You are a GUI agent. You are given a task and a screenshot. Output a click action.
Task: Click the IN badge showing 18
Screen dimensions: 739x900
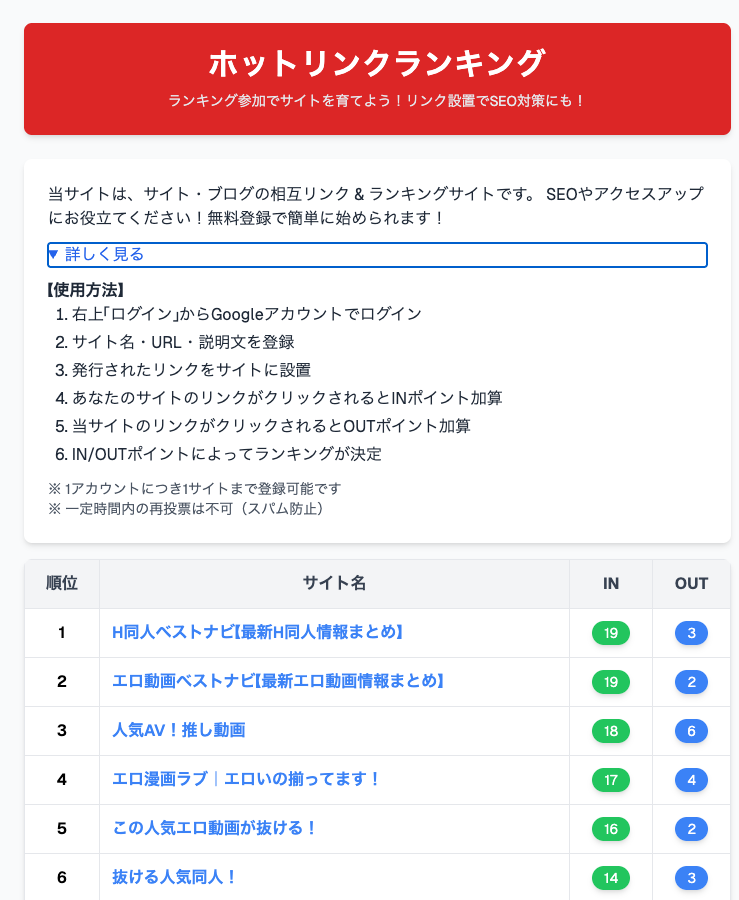point(610,731)
